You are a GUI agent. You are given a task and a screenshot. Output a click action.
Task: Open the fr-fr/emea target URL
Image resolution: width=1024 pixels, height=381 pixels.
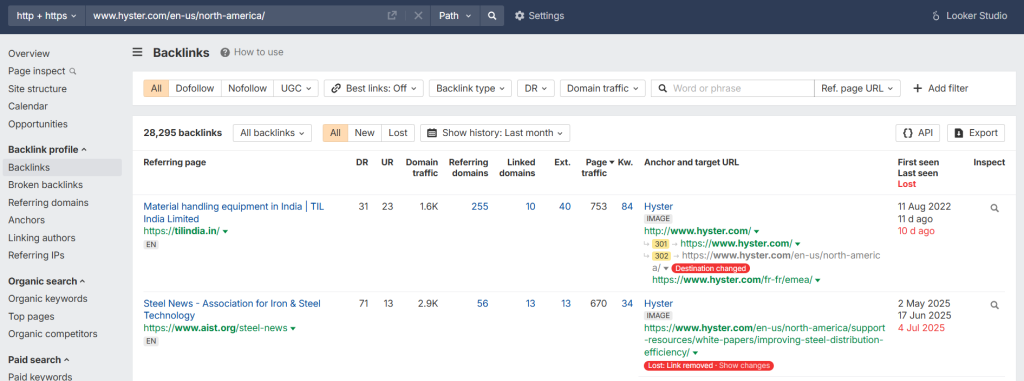732,280
